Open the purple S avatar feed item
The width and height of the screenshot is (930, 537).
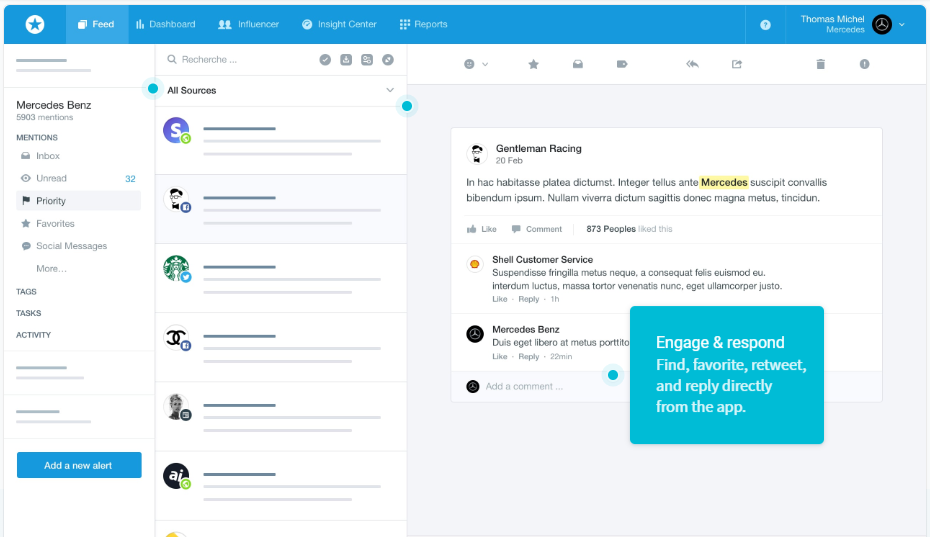(281, 141)
